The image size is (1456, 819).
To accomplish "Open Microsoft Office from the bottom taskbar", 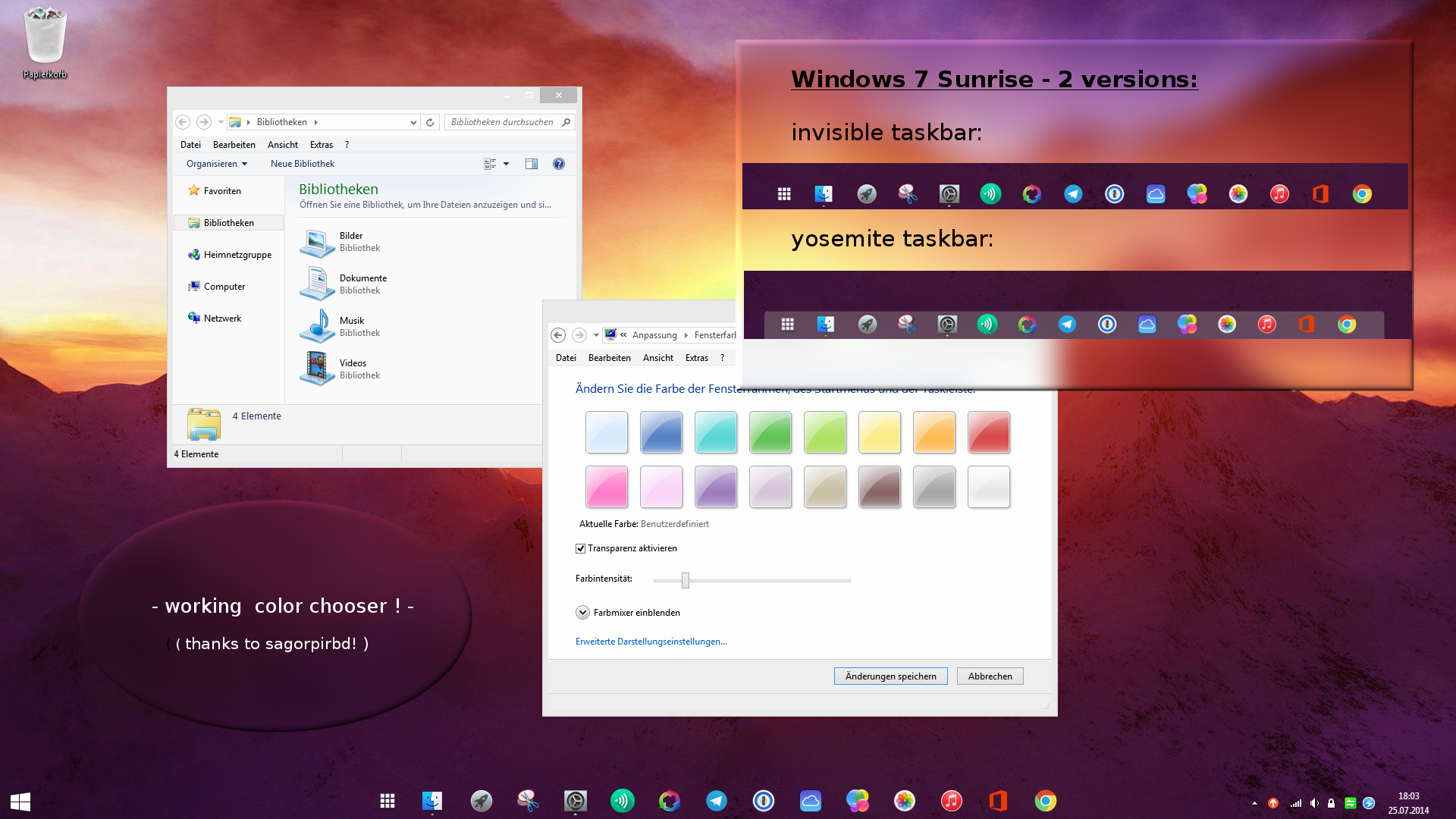I will (x=999, y=801).
